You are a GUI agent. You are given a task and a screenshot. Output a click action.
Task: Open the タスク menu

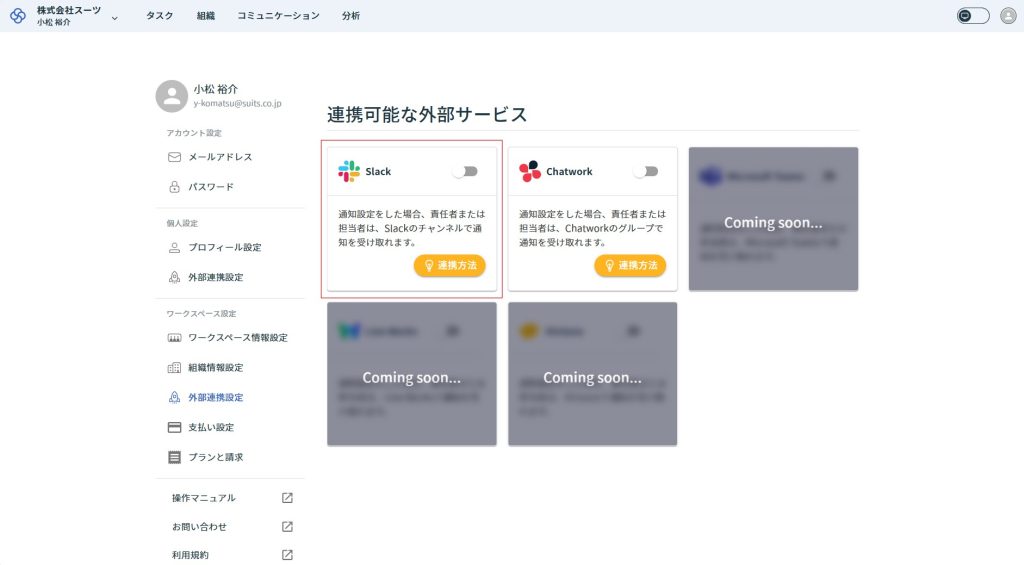coord(159,16)
